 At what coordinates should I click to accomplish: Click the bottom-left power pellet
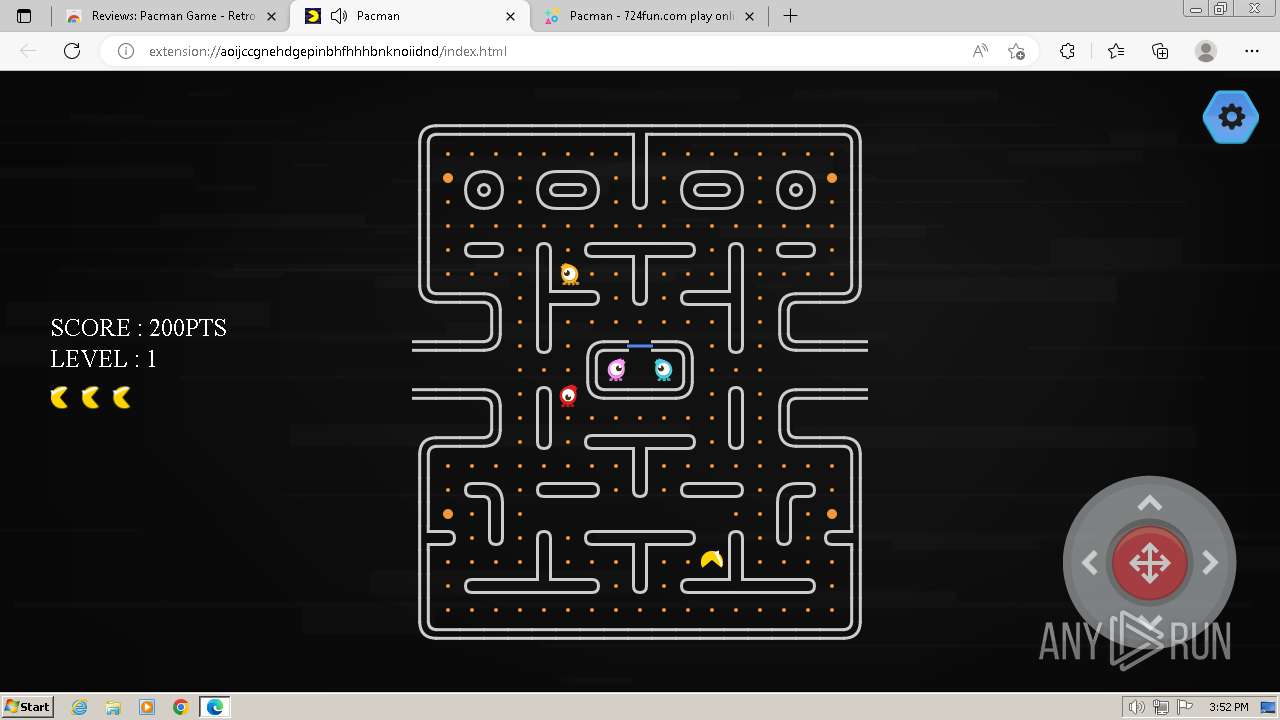pos(448,514)
